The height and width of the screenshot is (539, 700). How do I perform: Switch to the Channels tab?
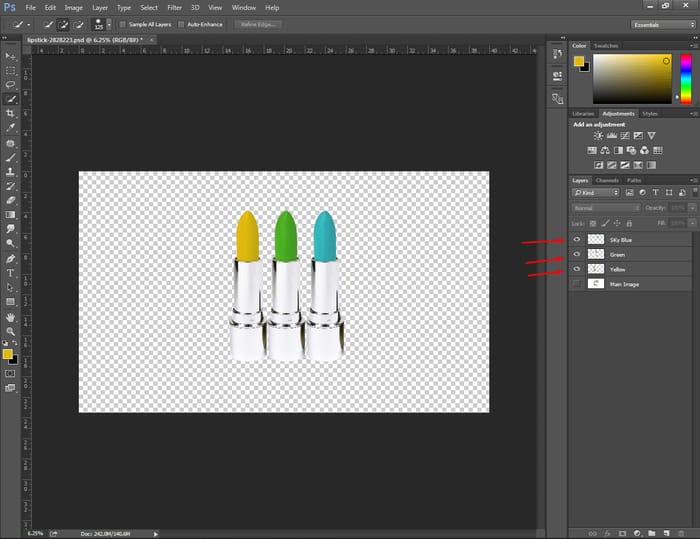tap(607, 180)
